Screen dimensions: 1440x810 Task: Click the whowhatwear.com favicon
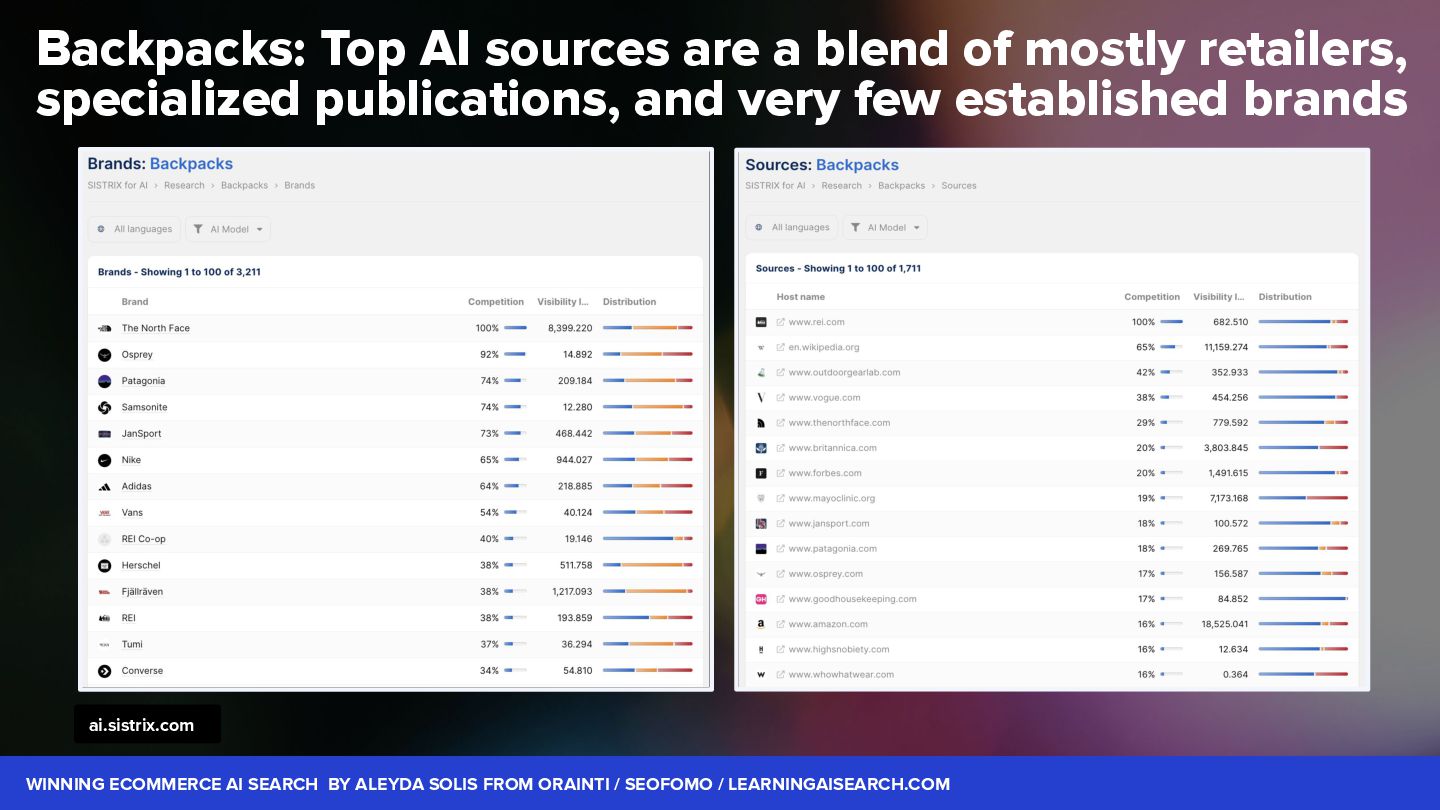click(761, 674)
